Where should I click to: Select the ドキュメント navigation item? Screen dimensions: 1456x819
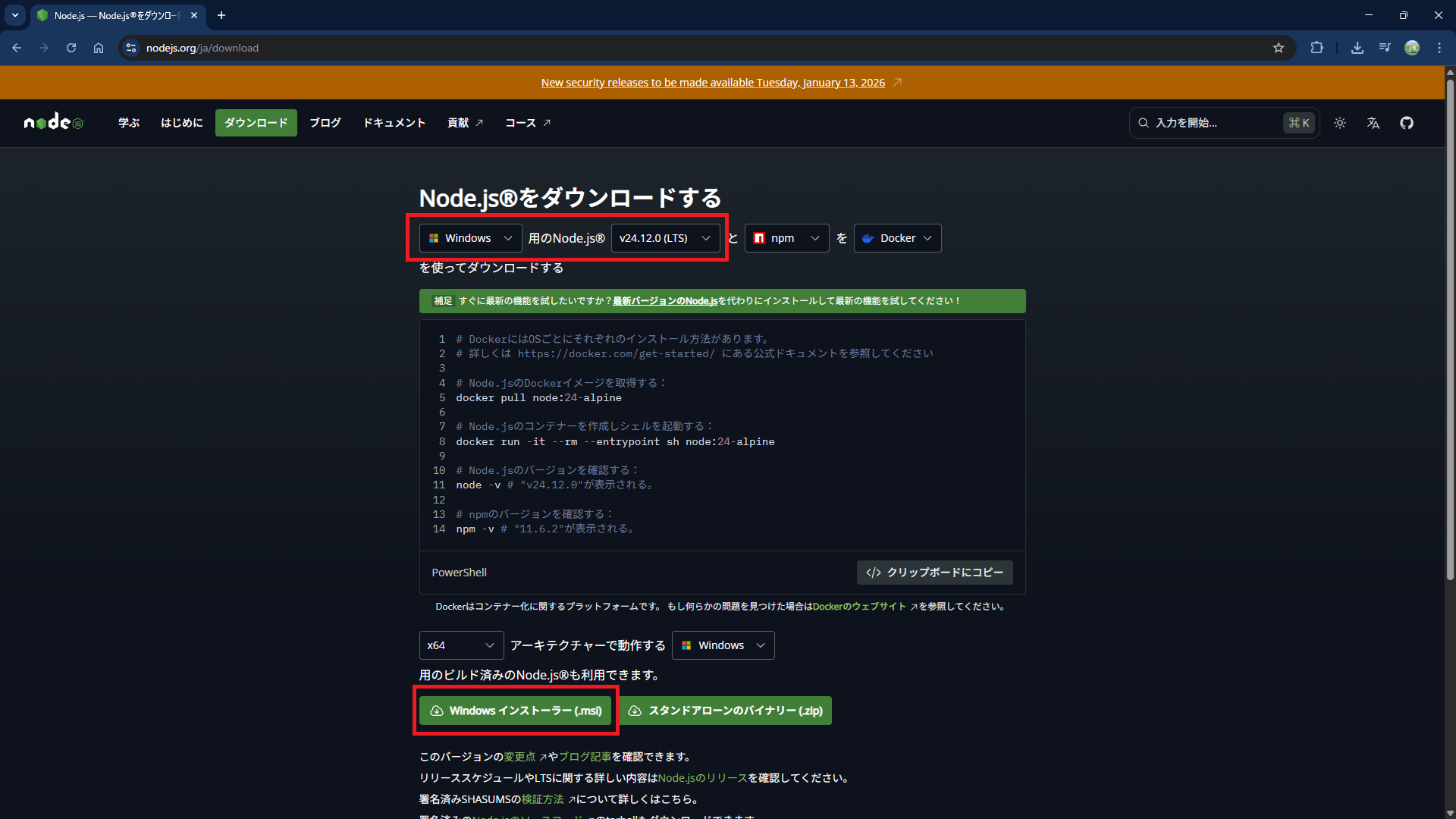[394, 122]
